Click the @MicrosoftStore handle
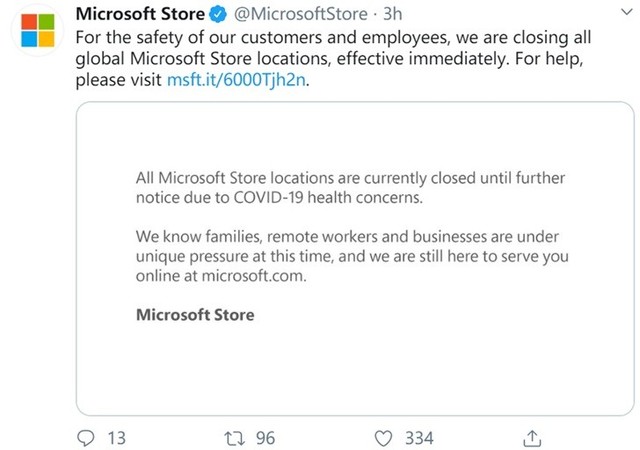Viewport: 640px width, 450px height. click(300, 14)
